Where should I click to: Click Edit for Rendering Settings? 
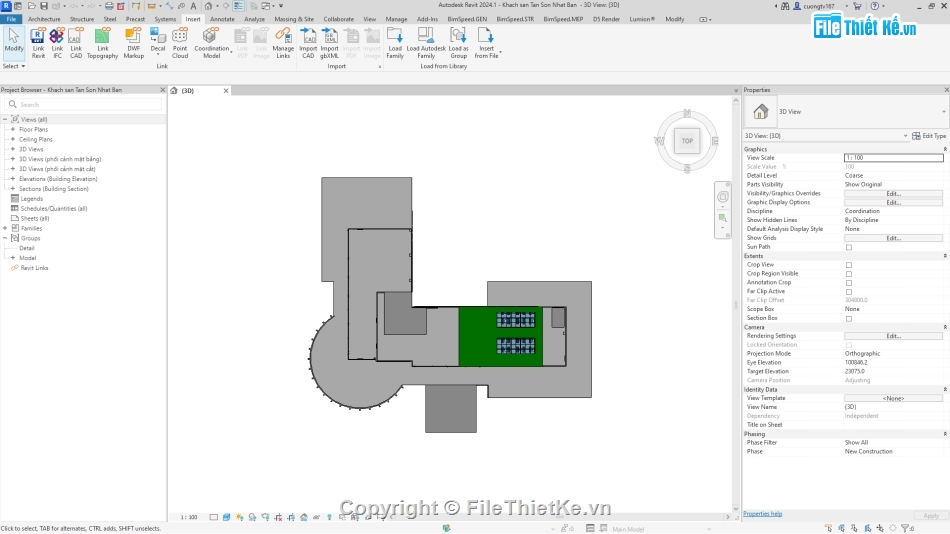894,336
